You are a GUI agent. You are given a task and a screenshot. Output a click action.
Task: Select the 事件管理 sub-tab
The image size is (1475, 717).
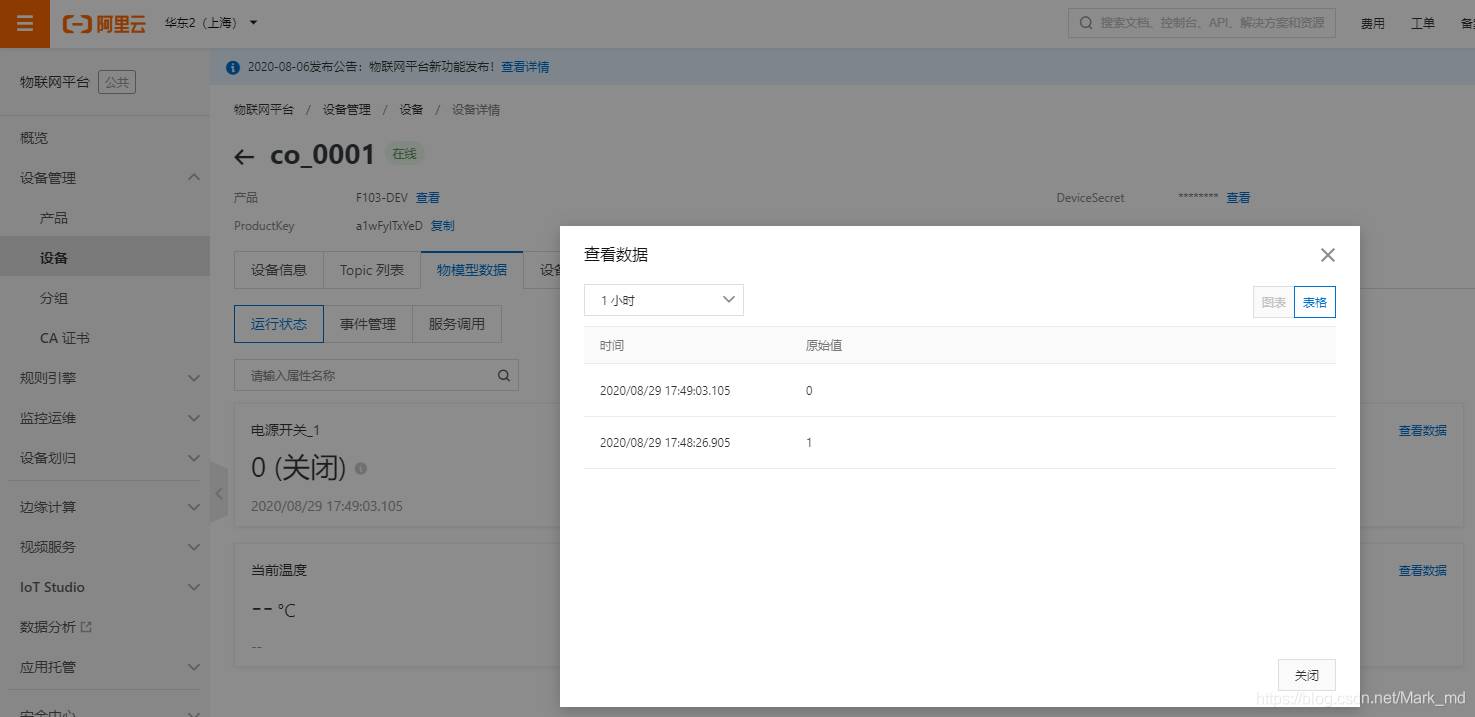(x=368, y=324)
